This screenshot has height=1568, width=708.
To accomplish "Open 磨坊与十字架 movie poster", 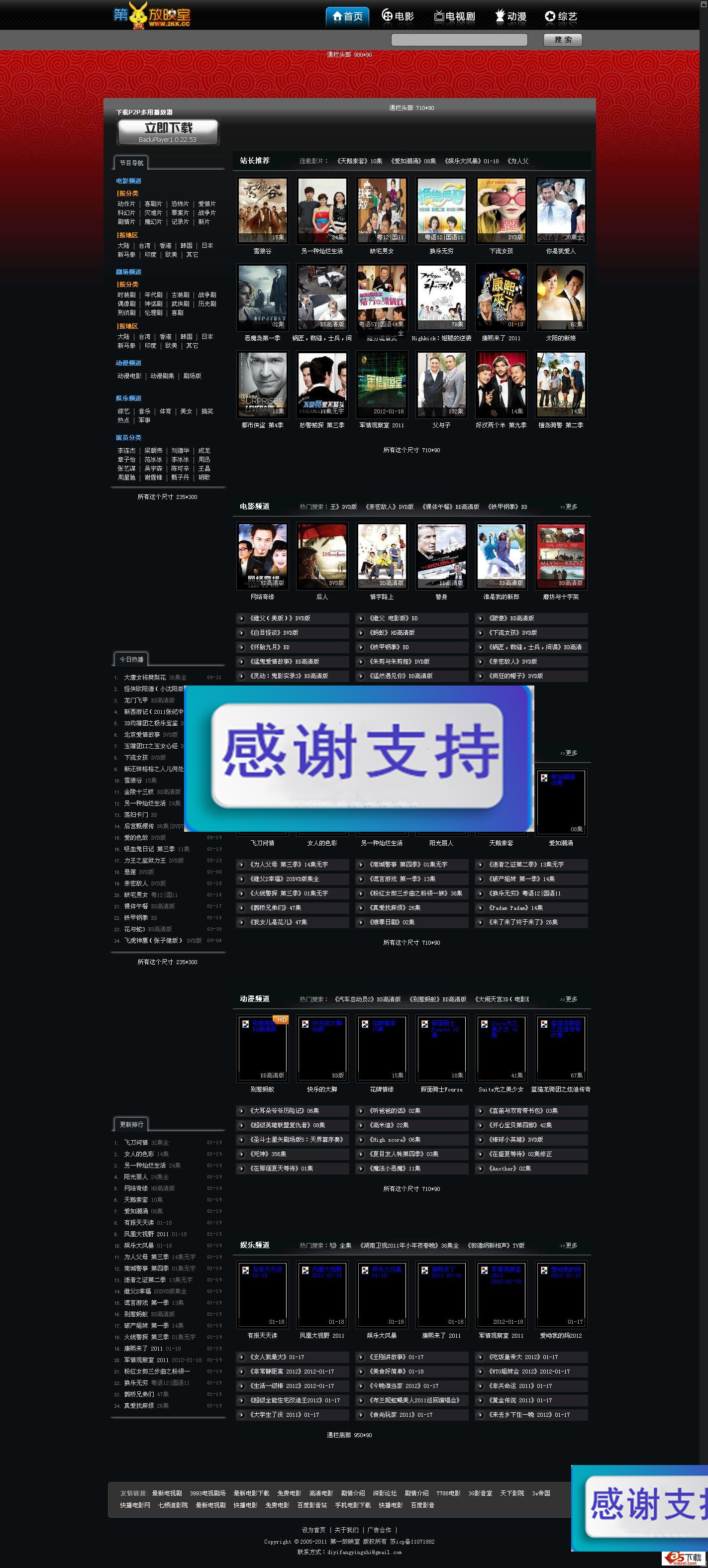I will 561,556.
